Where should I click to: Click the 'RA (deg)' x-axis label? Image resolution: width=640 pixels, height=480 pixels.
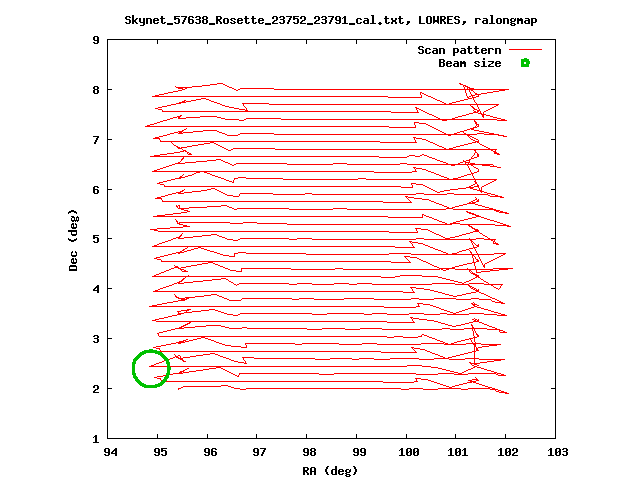tap(330, 471)
